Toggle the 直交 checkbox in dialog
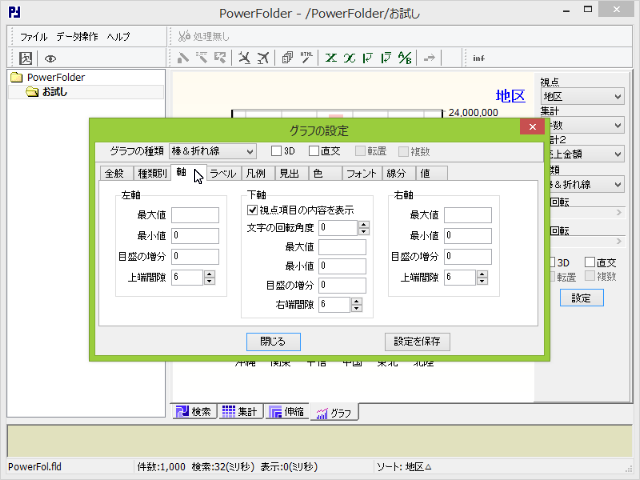This screenshot has height=480, width=640. (x=314, y=151)
